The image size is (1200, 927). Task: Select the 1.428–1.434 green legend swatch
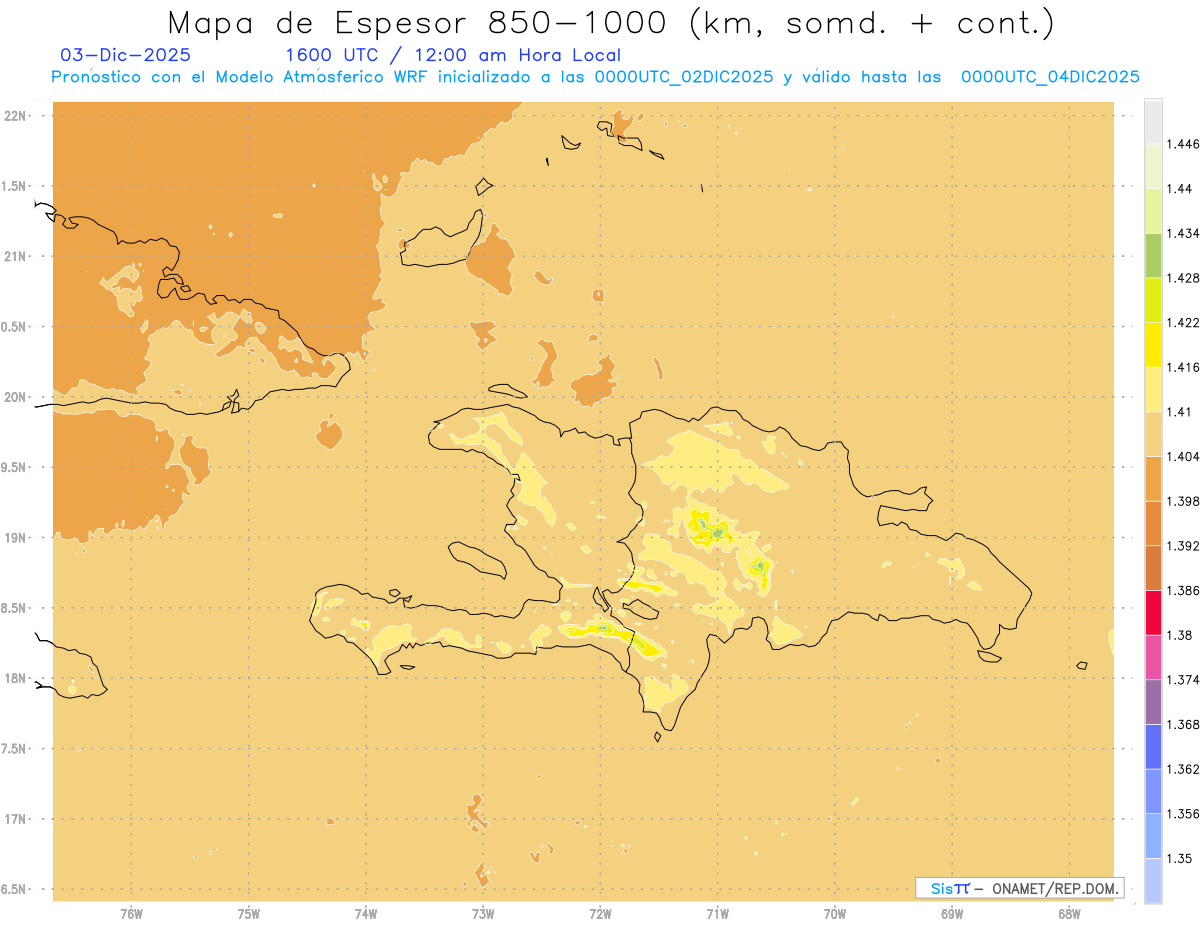[x=1153, y=255]
